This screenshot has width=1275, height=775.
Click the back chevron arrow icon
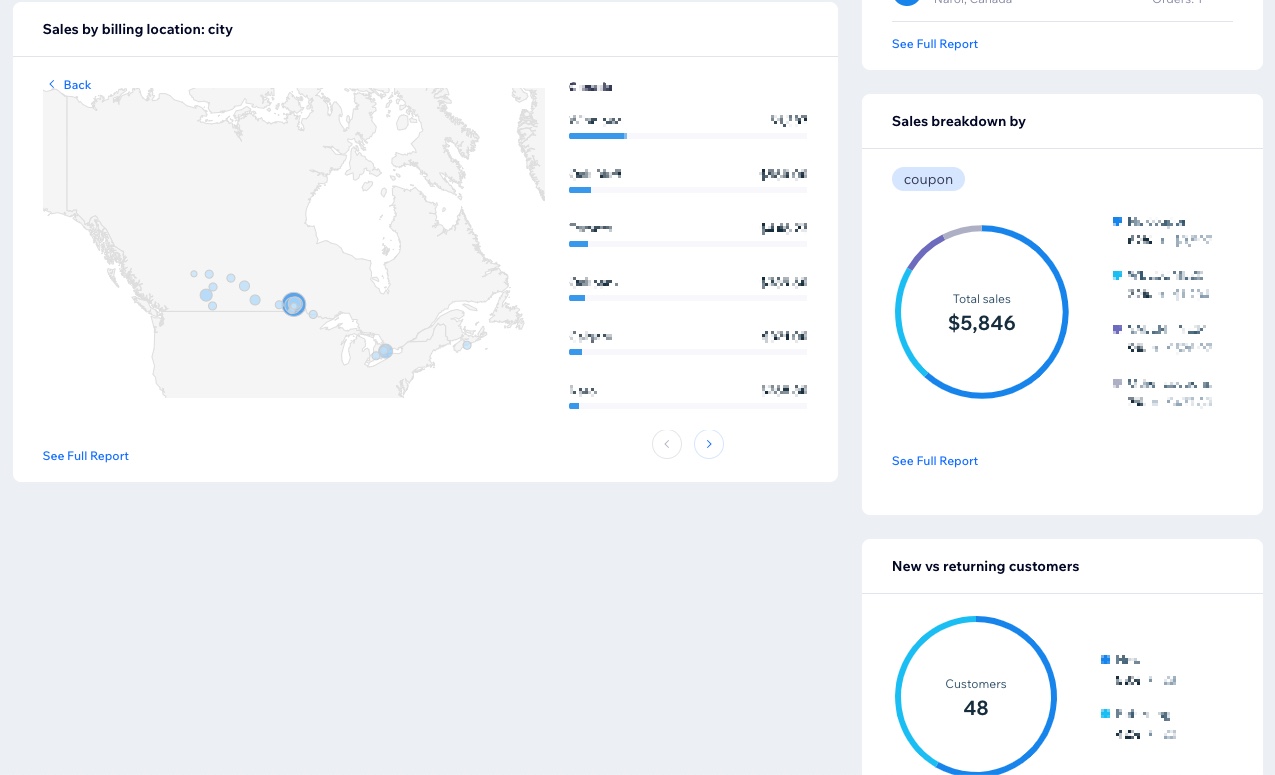(52, 84)
